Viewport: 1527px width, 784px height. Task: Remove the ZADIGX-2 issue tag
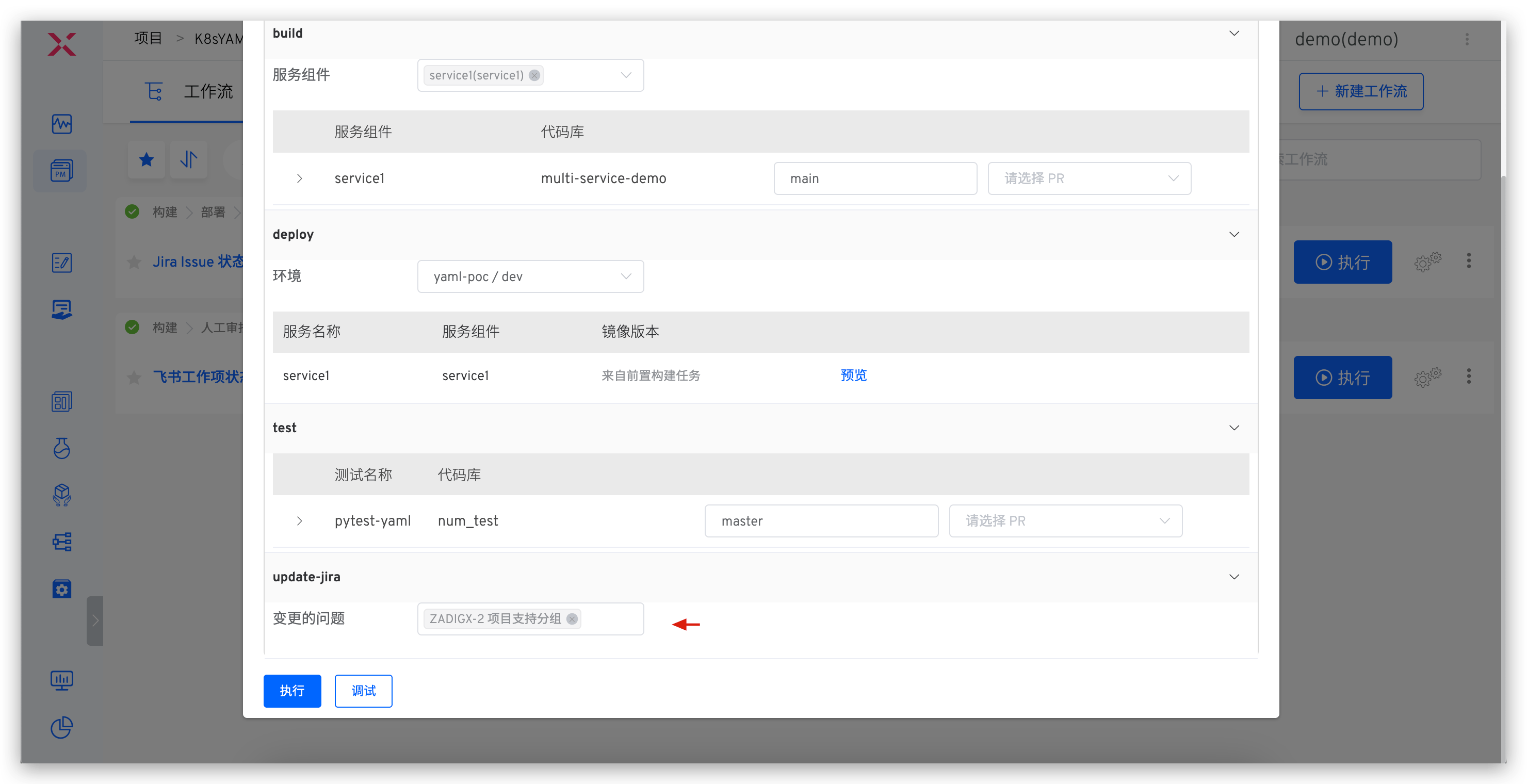pyautogui.click(x=572, y=618)
